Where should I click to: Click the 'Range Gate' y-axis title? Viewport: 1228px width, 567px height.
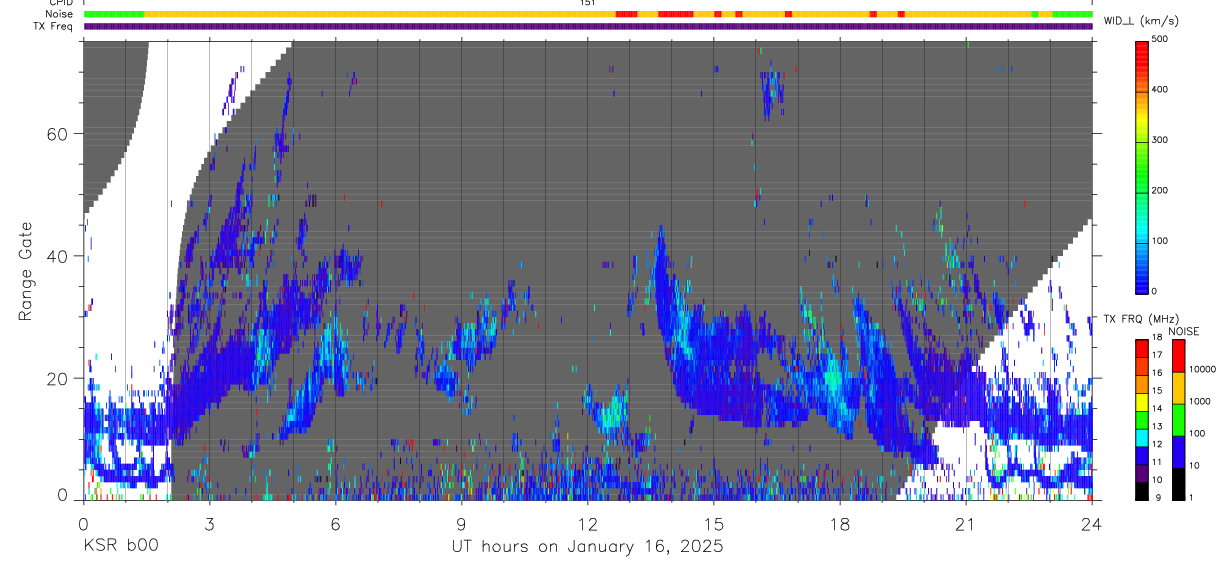pos(25,271)
